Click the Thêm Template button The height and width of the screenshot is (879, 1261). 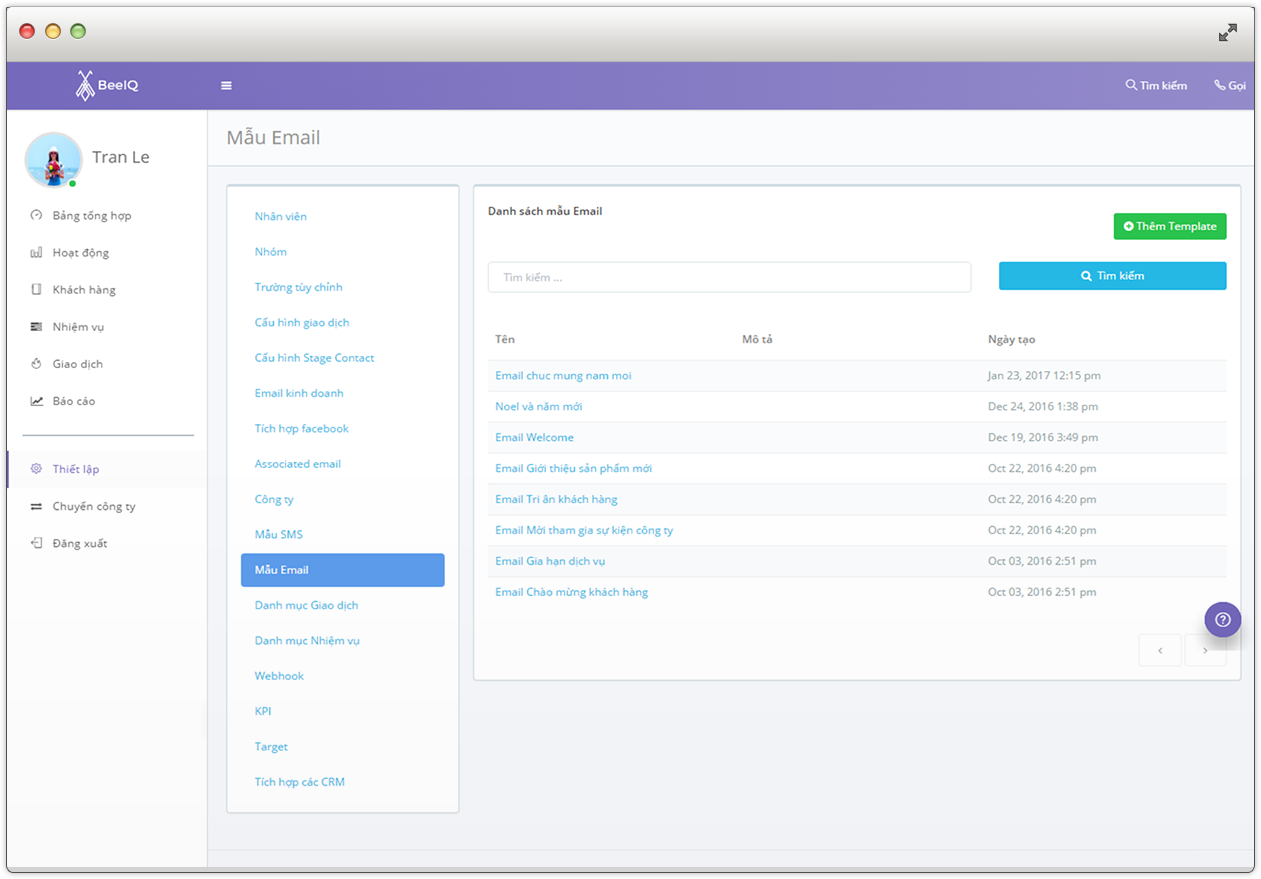click(1169, 227)
